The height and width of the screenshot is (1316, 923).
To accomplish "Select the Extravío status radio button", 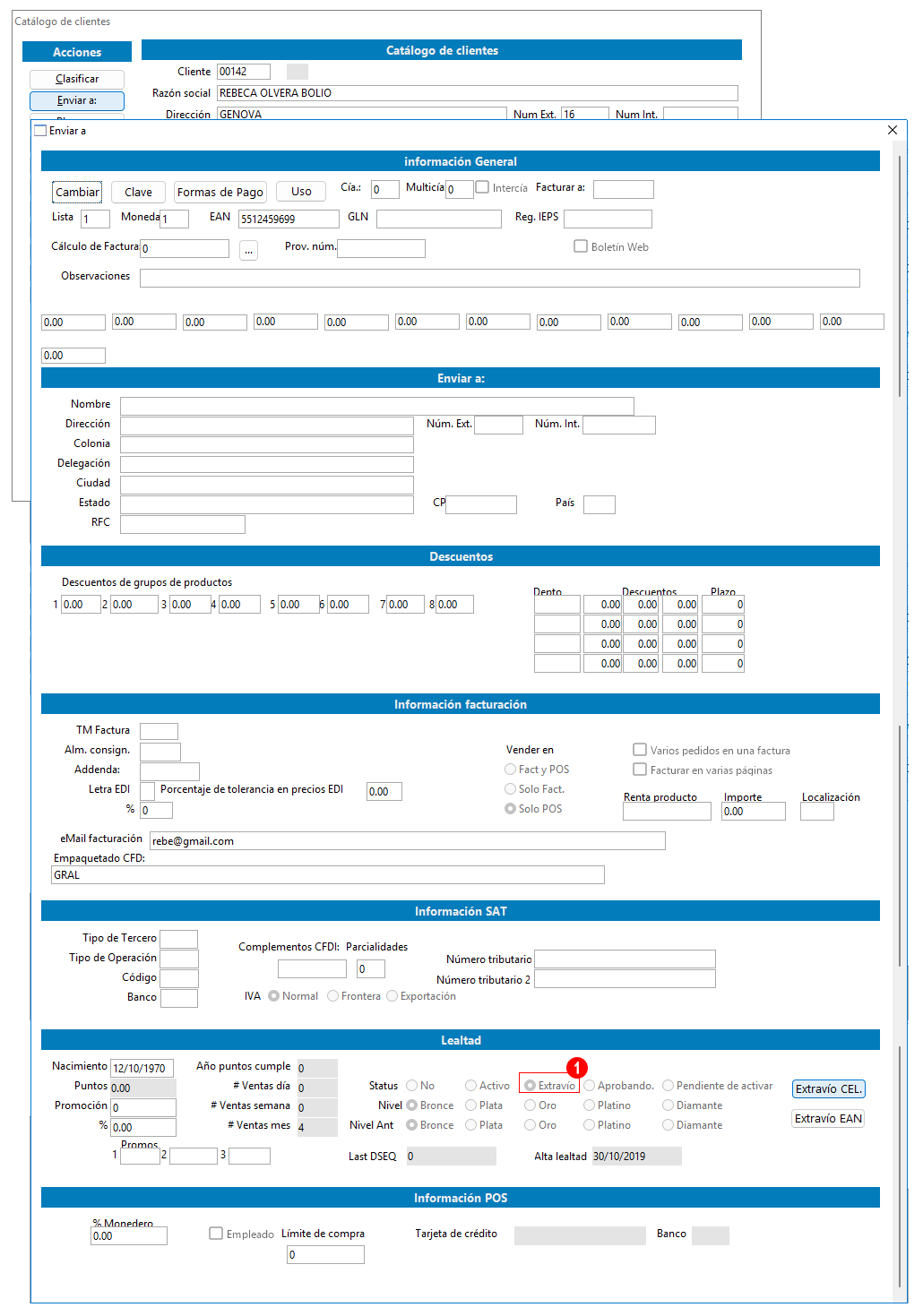I will tap(530, 1086).
